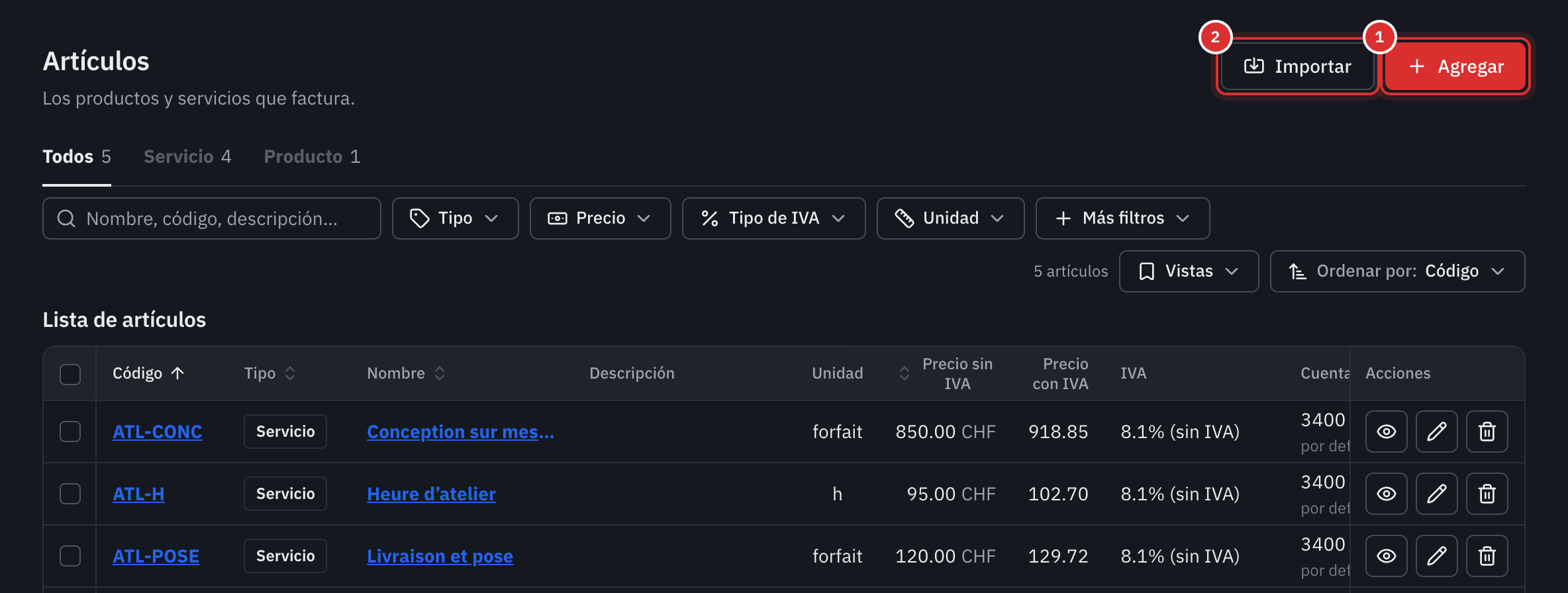Edit the ATL-POSE article with the pencil icon

click(1436, 556)
